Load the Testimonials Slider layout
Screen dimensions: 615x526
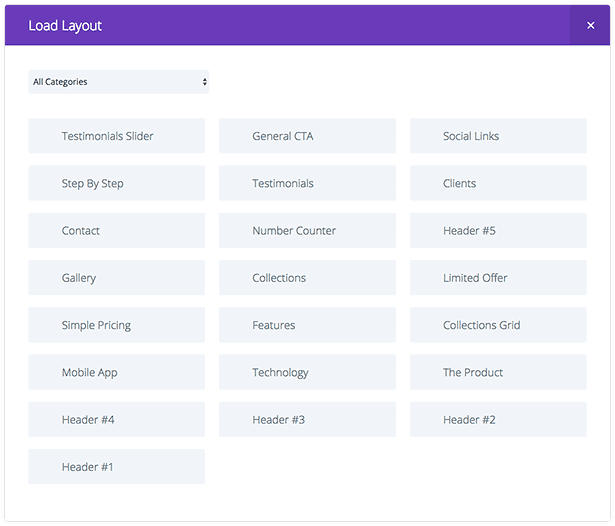pos(116,136)
